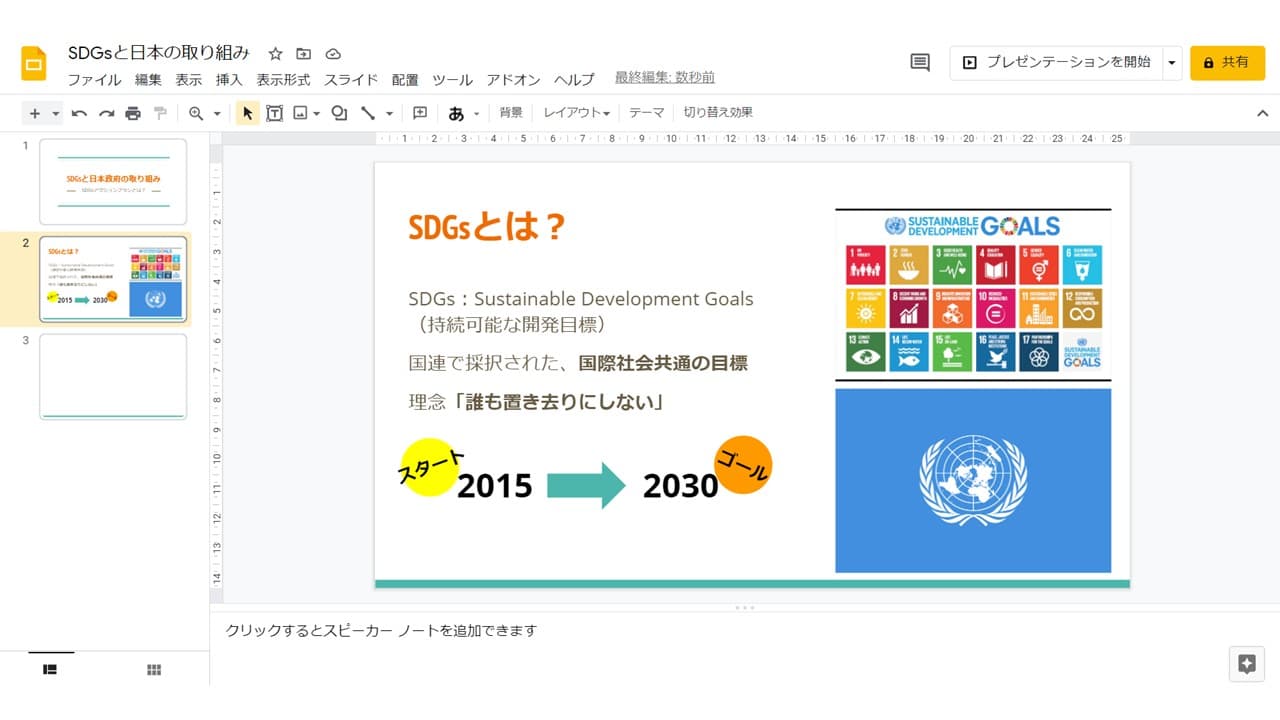The width and height of the screenshot is (1280, 720).
Task: Switch to grid view of slides
Action: pos(154,670)
